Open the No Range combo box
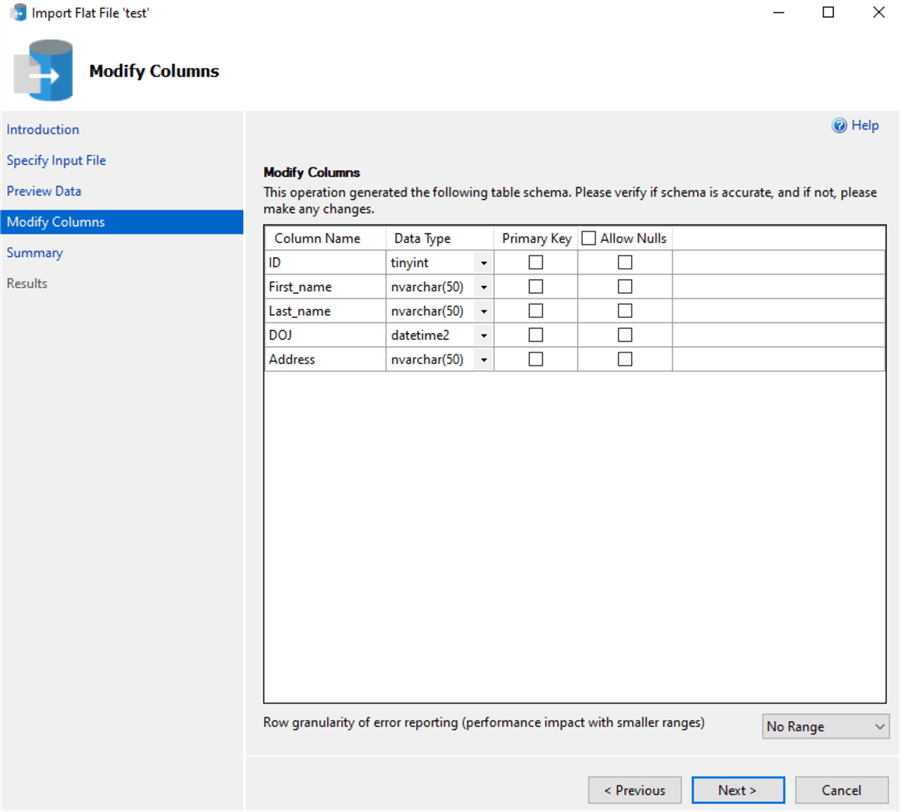The width and height of the screenshot is (900, 812). (x=824, y=726)
